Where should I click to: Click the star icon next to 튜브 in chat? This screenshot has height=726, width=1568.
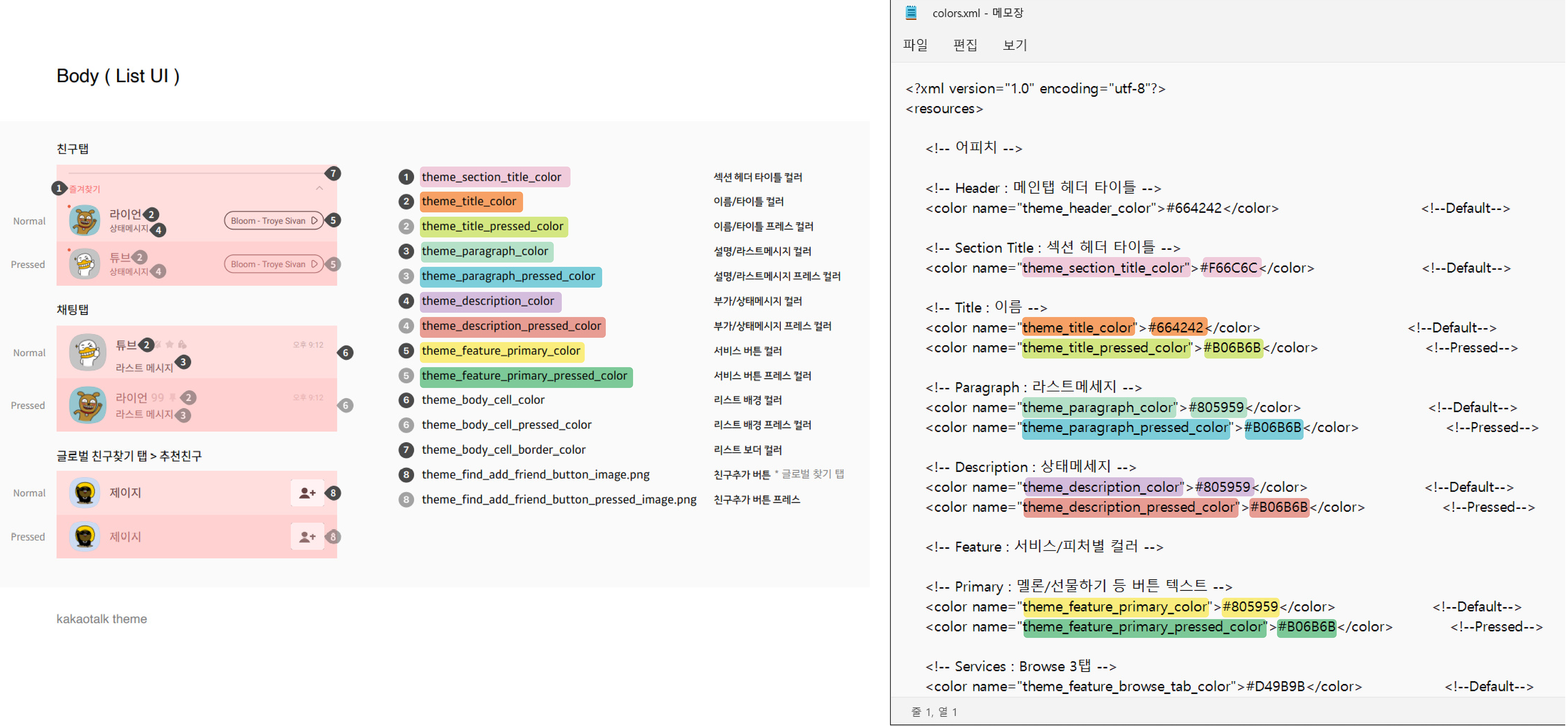[170, 345]
